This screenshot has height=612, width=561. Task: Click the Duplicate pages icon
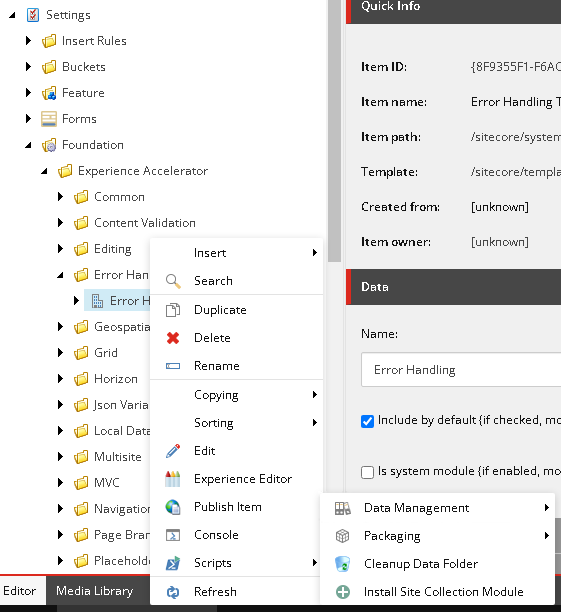pyautogui.click(x=173, y=310)
